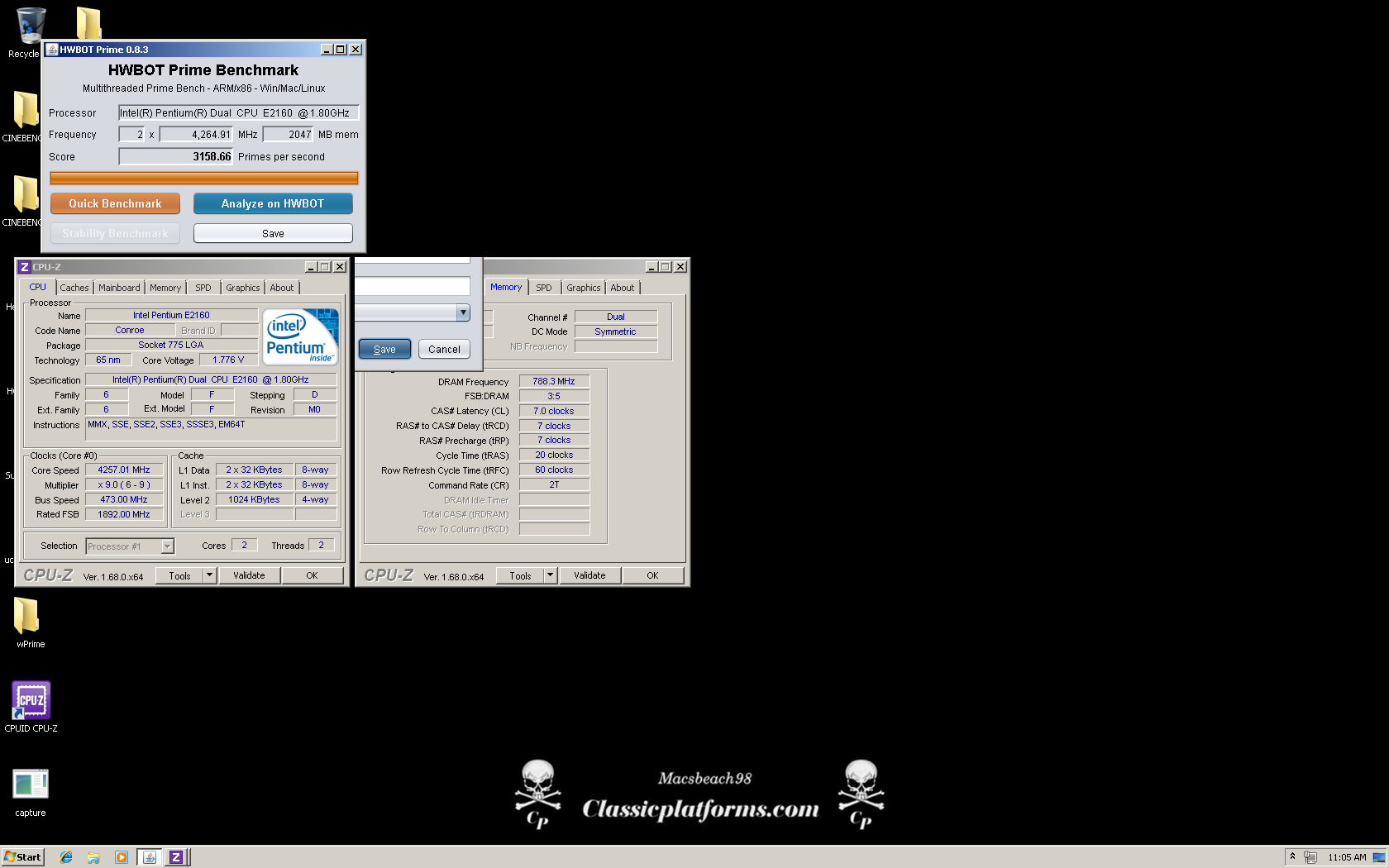Run the Quick Benchmark
The height and width of the screenshot is (868, 1389).
point(115,203)
